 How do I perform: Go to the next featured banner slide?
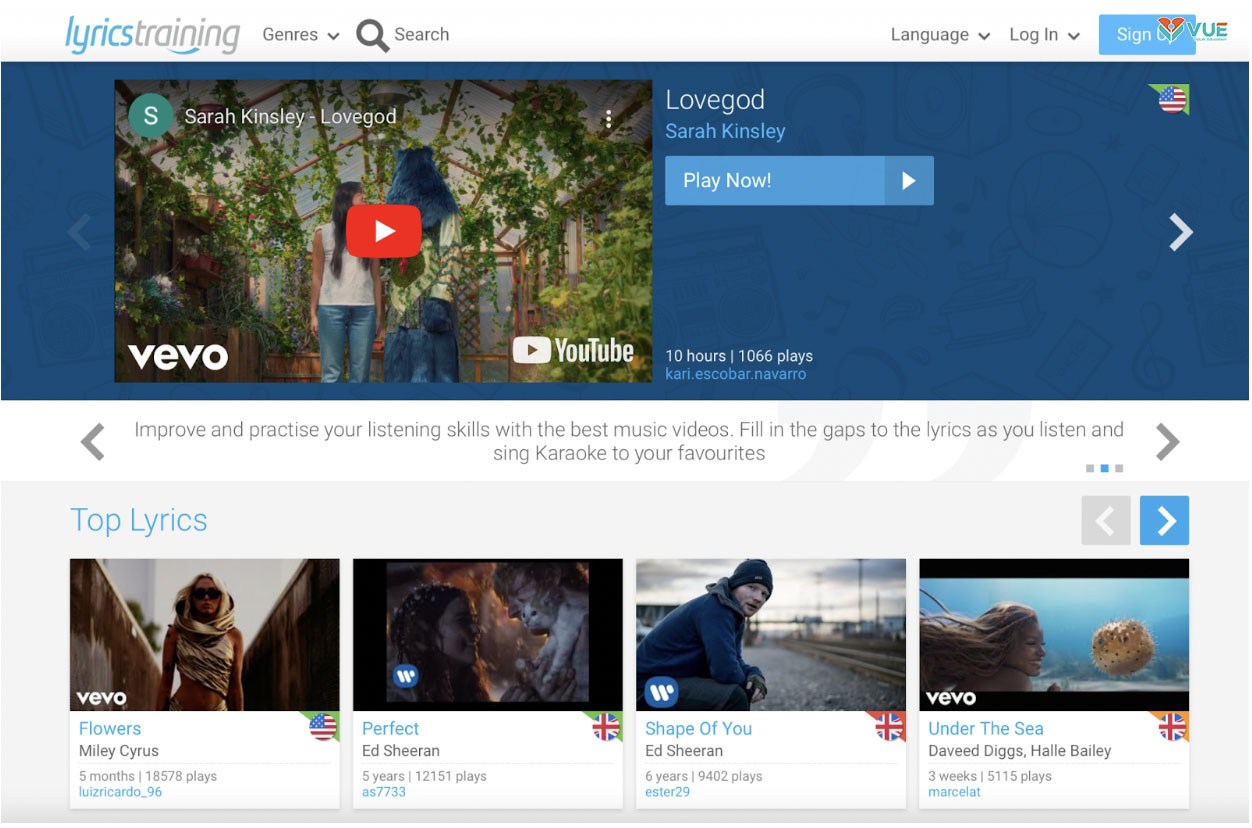[1181, 232]
